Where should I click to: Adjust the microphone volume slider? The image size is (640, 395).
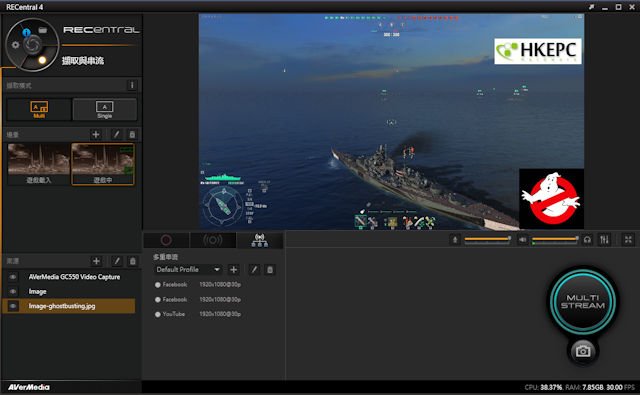[x=487, y=240]
